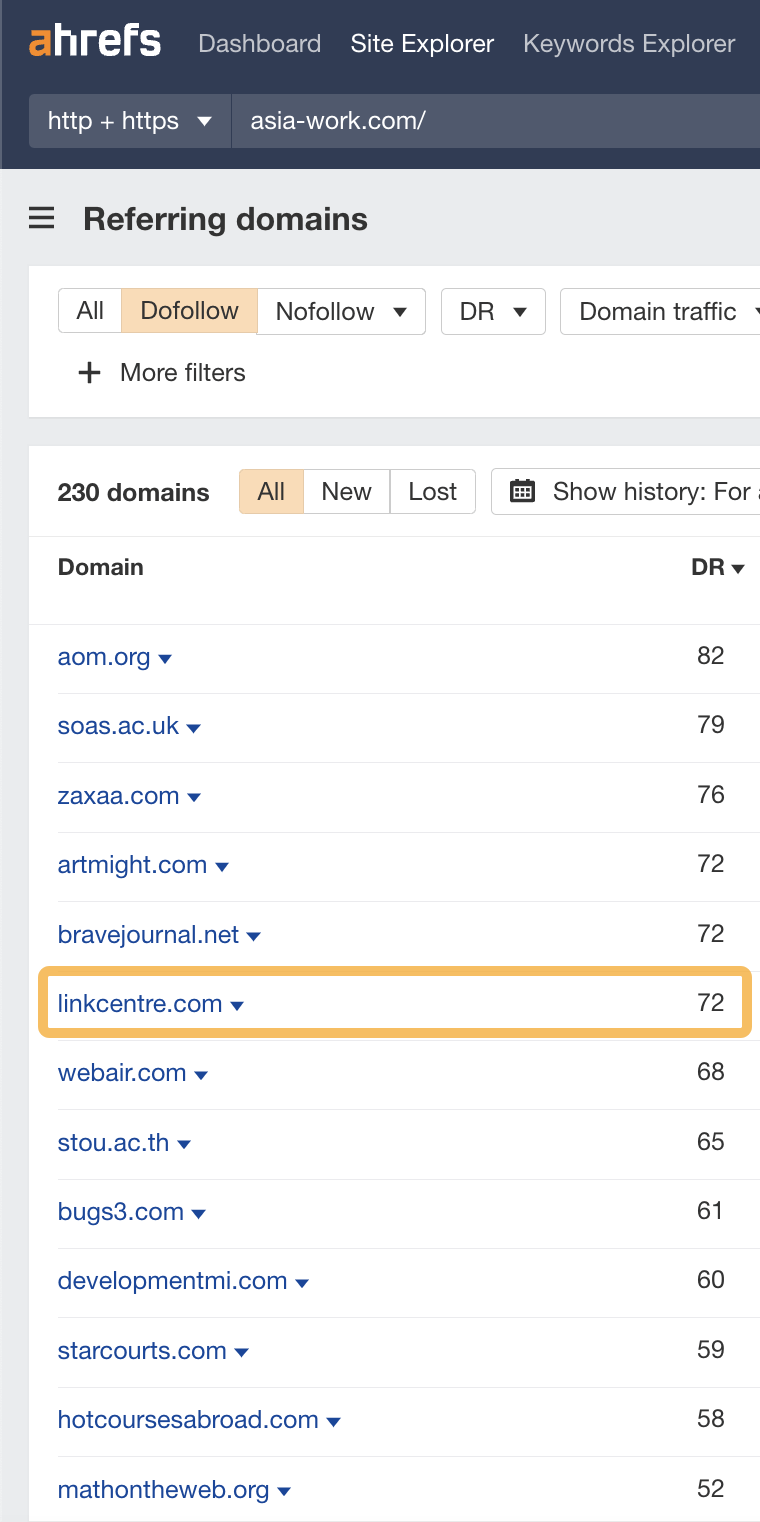Open the hamburger sidebar menu icon
760x1522 pixels.
click(41, 219)
